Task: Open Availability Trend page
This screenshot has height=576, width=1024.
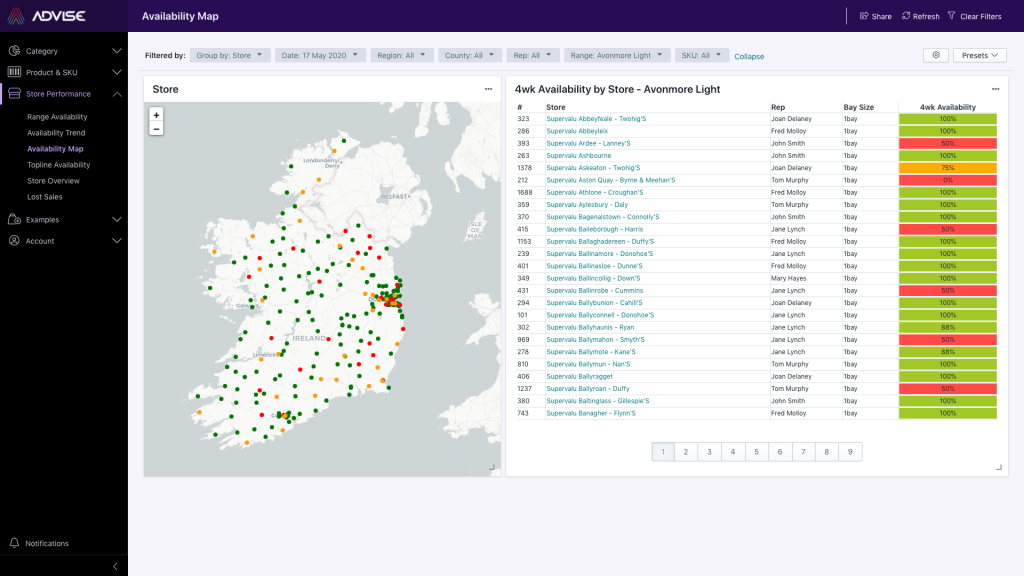Action: click(56, 133)
